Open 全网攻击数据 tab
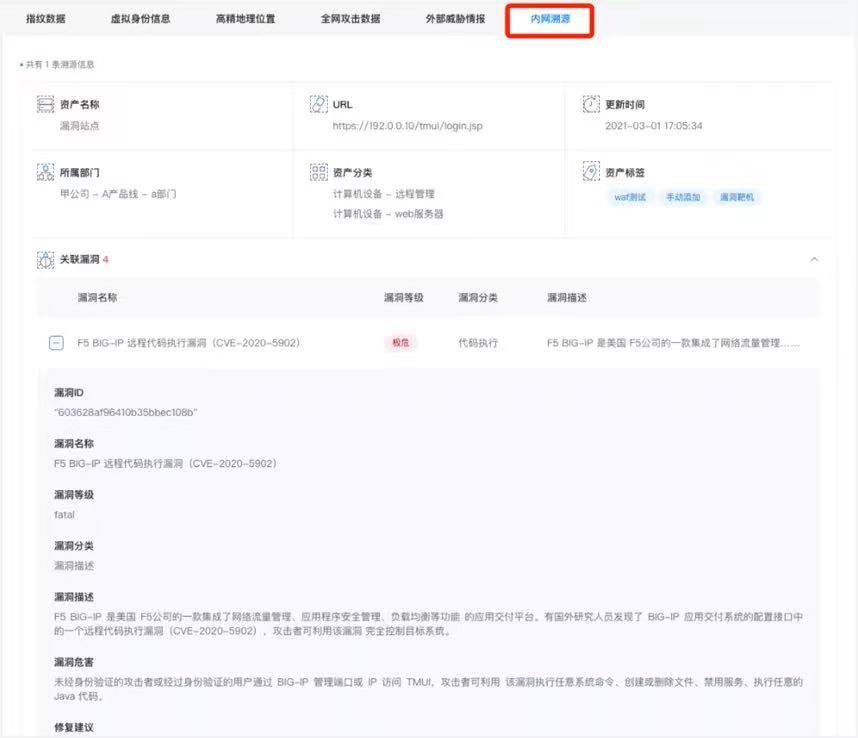This screenshot has height=738, width=858. pos(350,19)
